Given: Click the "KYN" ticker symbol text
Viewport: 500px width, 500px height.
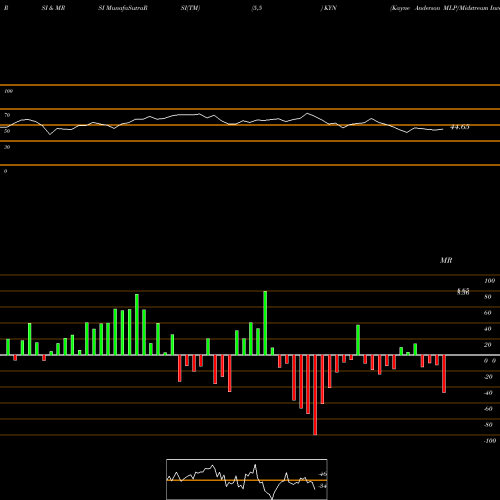Looking at the screenshot, I should pyautogui.click(x=330, y=8).
